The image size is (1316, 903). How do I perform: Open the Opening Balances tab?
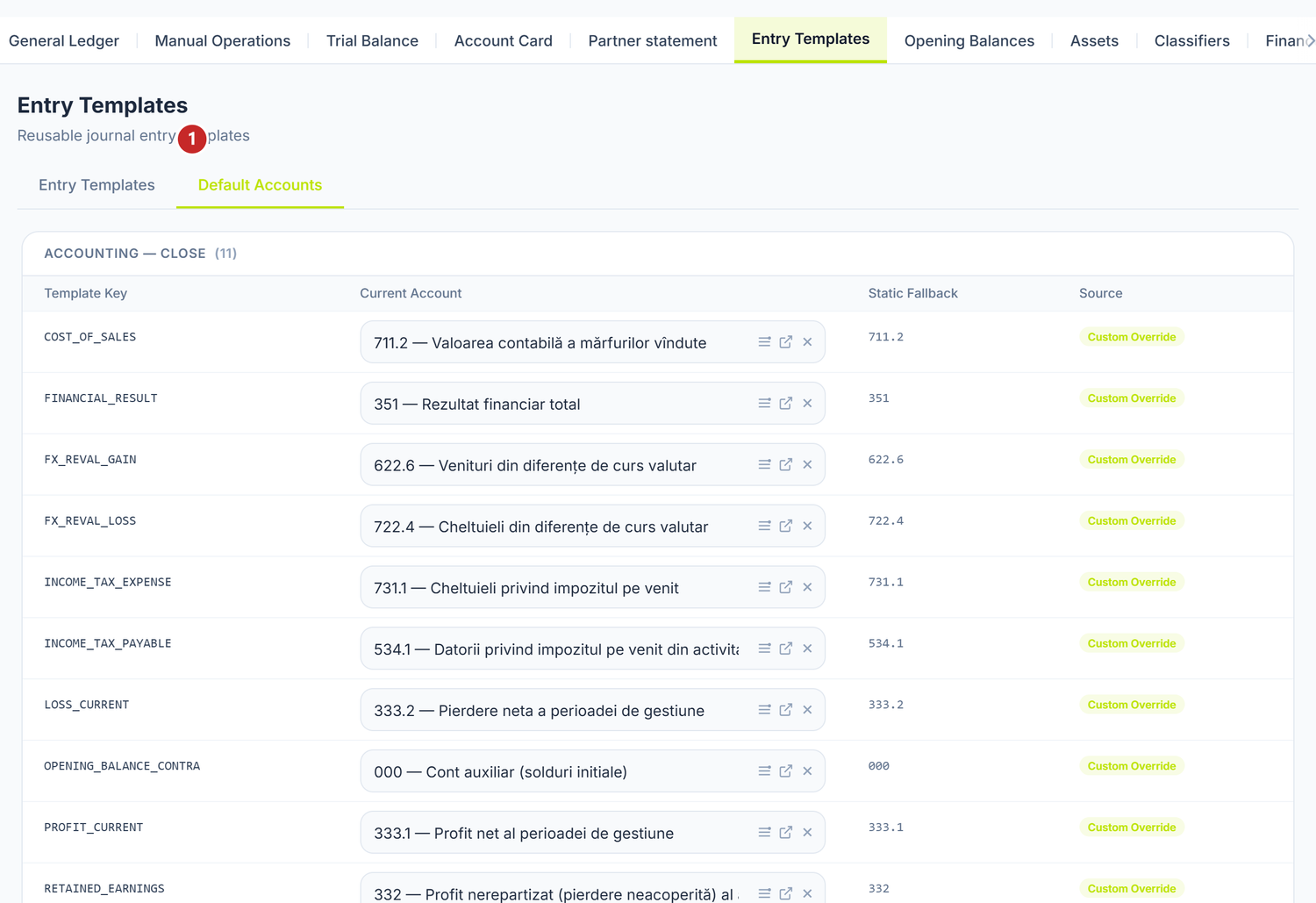coord(969,40)
